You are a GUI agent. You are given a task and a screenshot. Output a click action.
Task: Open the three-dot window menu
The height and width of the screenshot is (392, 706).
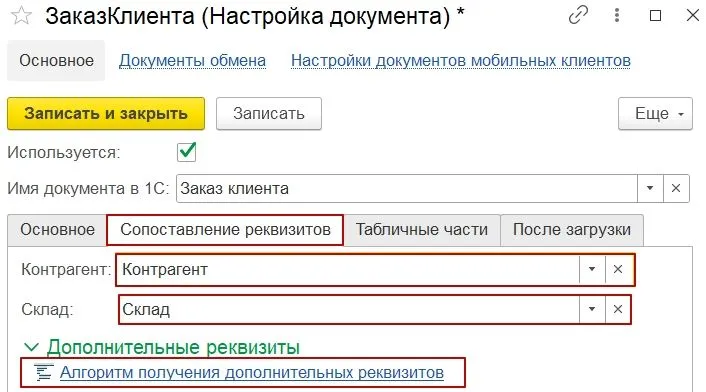click(x=617, y=16)
